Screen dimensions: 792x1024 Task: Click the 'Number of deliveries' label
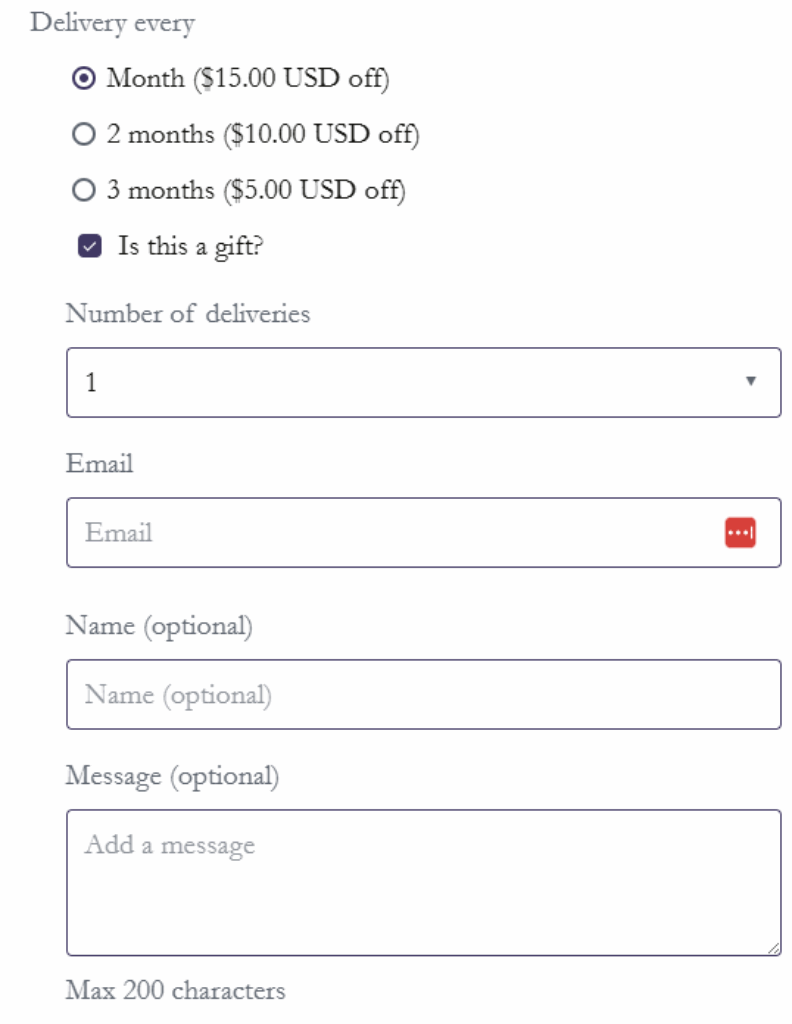pyautogui.click(x=188, y=313)
